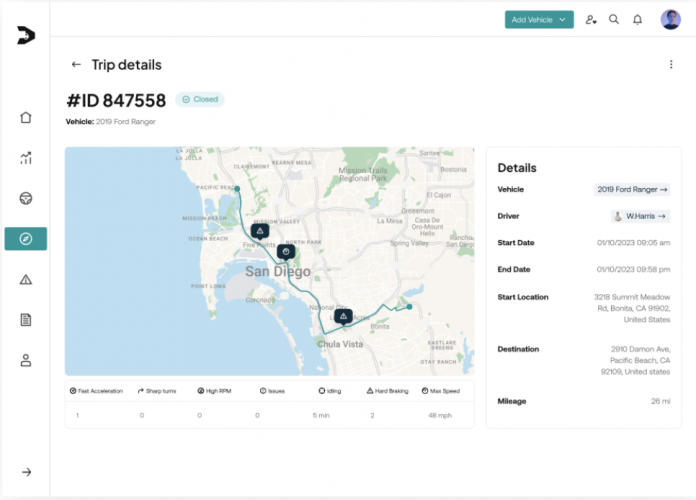Click the 5 min idling value
Viewport: 696px width, 500px height.
click(x=321, y=415)
